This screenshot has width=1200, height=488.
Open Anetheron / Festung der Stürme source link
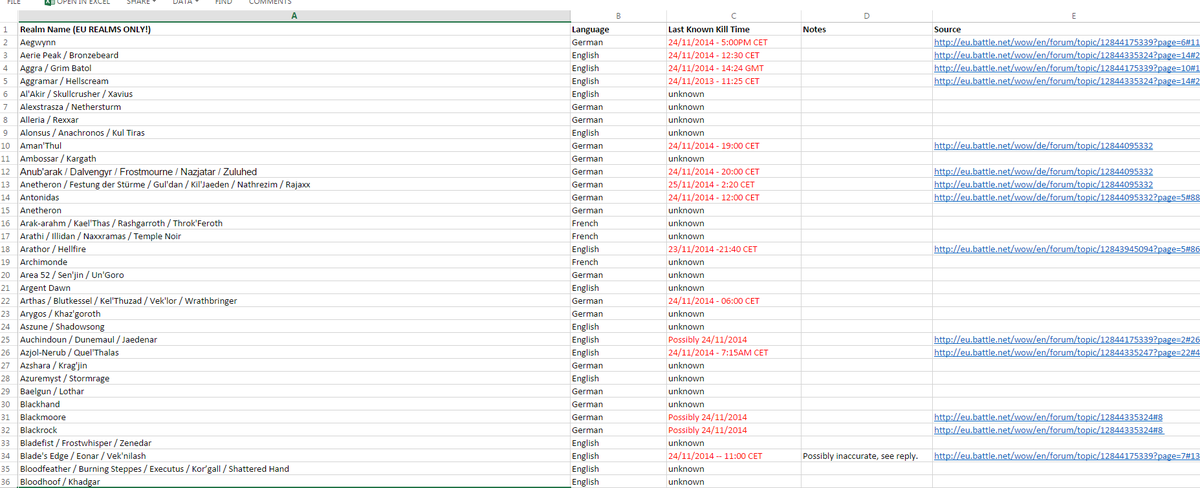pos(1043,185)
